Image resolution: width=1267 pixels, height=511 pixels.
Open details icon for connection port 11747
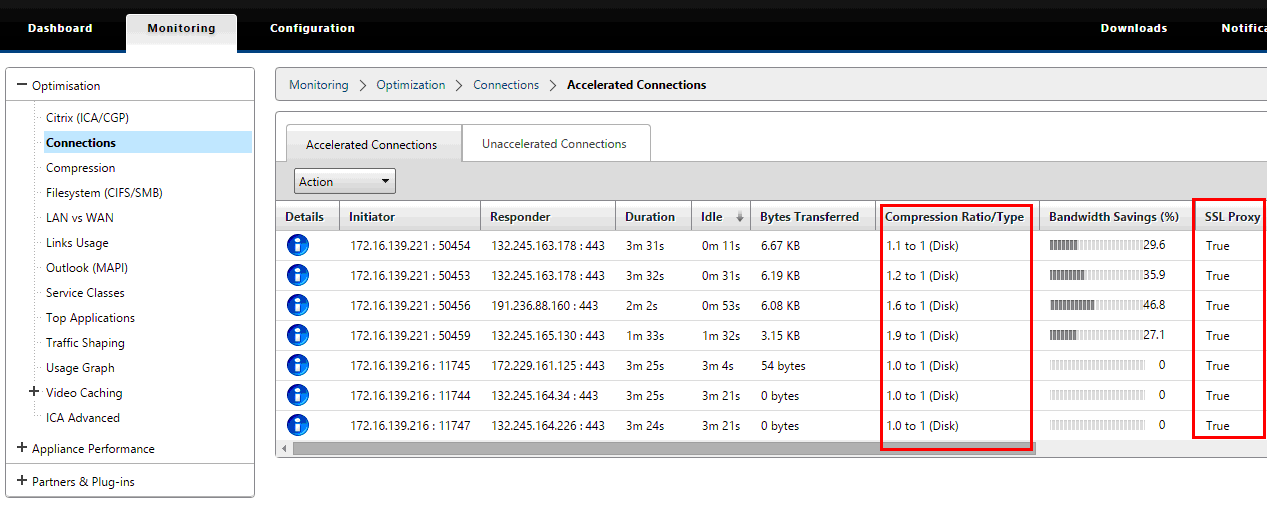pos(298,425)
